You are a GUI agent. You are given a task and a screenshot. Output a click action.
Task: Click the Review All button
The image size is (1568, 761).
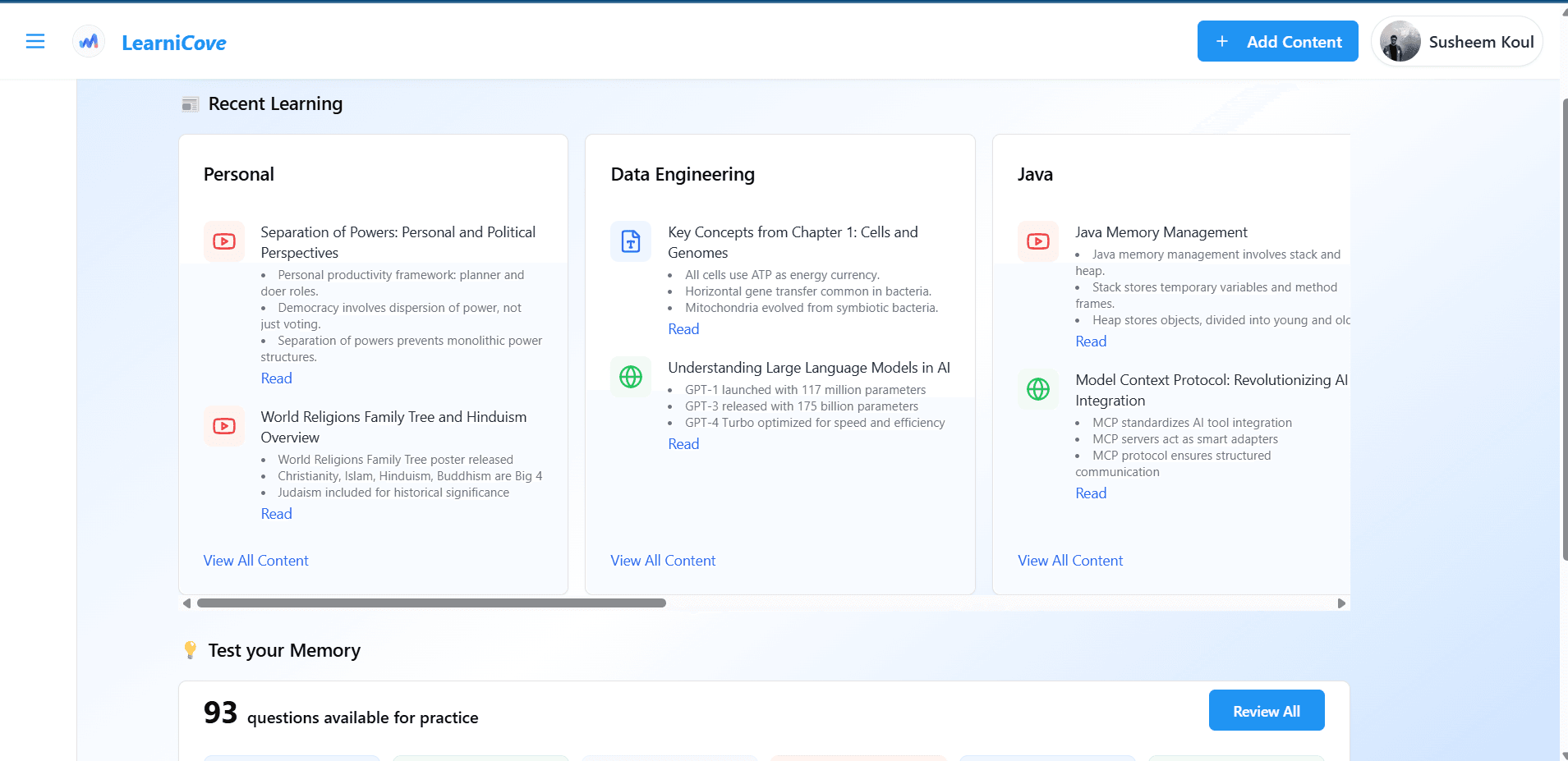(x=1266, y=710)
